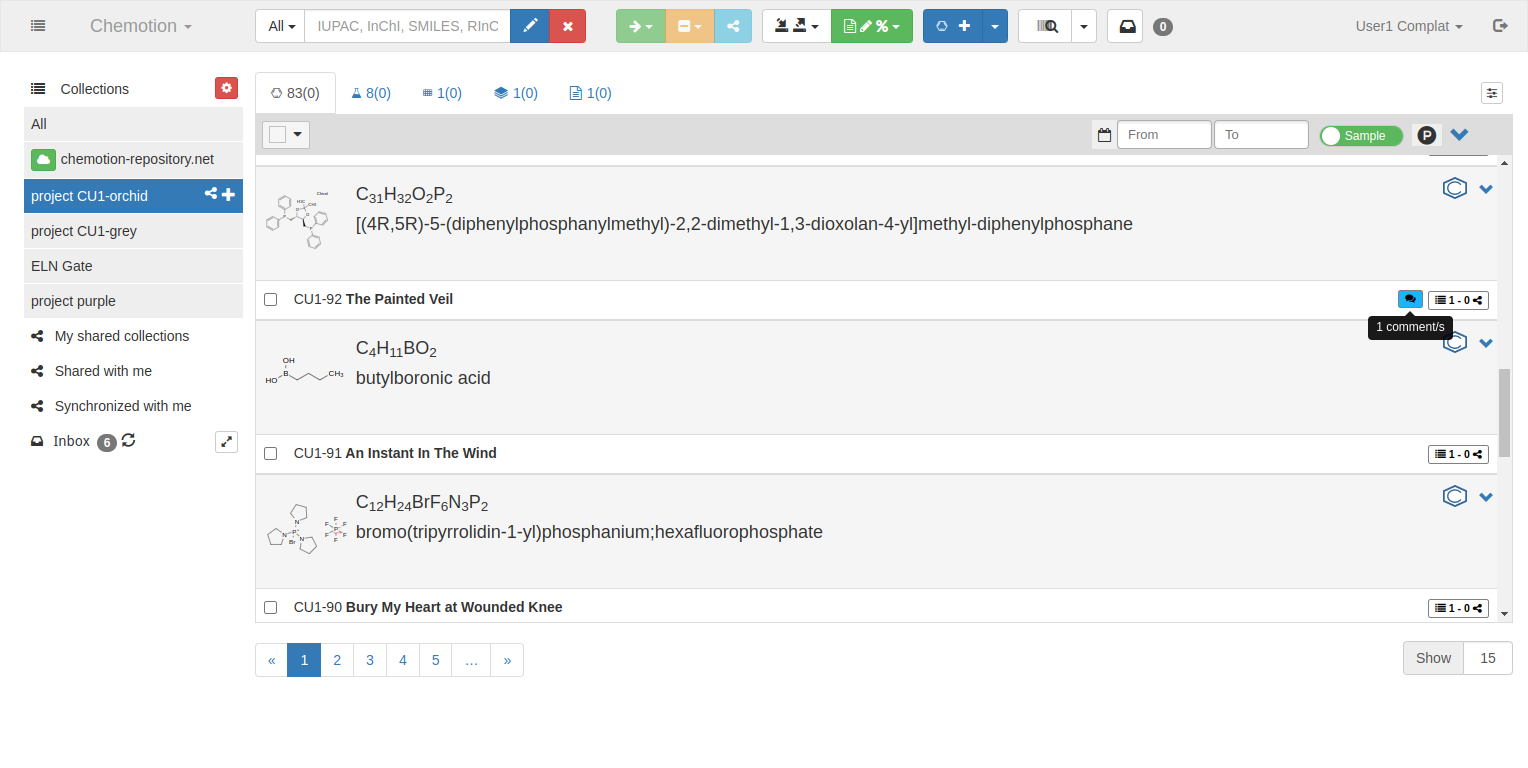The width and height of the screenshot is (1528, 768).
Task: Click the From date input field
Action: tap(1163, 135)
